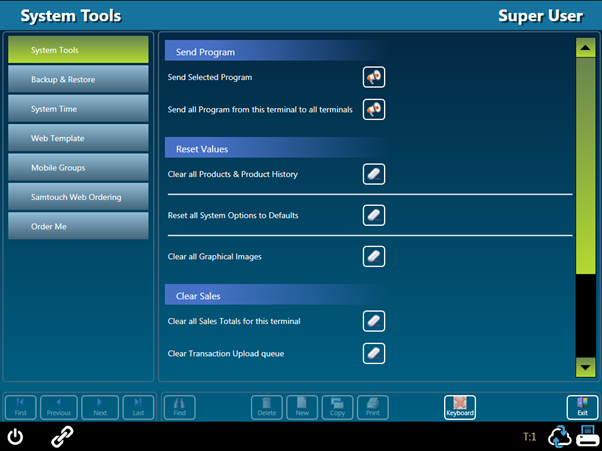The width and height of the screenshot is (602, 451).
Task: Open the on-screen Keyboard
Action: click(x=460, y=407)
